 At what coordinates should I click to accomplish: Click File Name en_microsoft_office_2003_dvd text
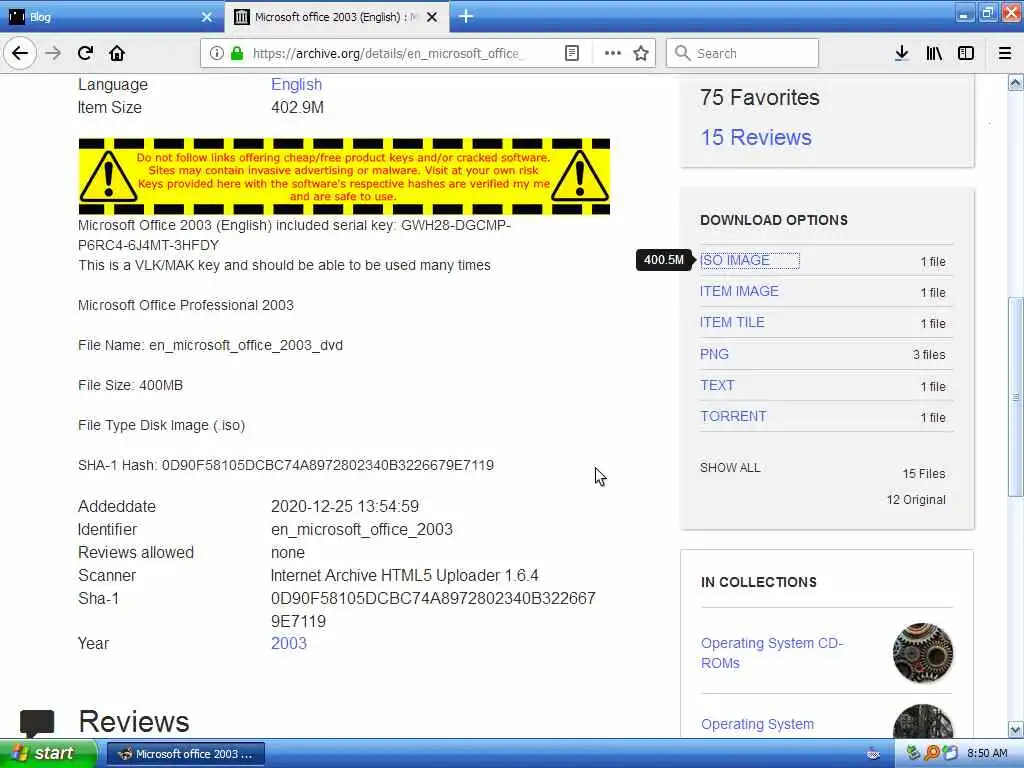pyautogui.click(x=210, y=345)
